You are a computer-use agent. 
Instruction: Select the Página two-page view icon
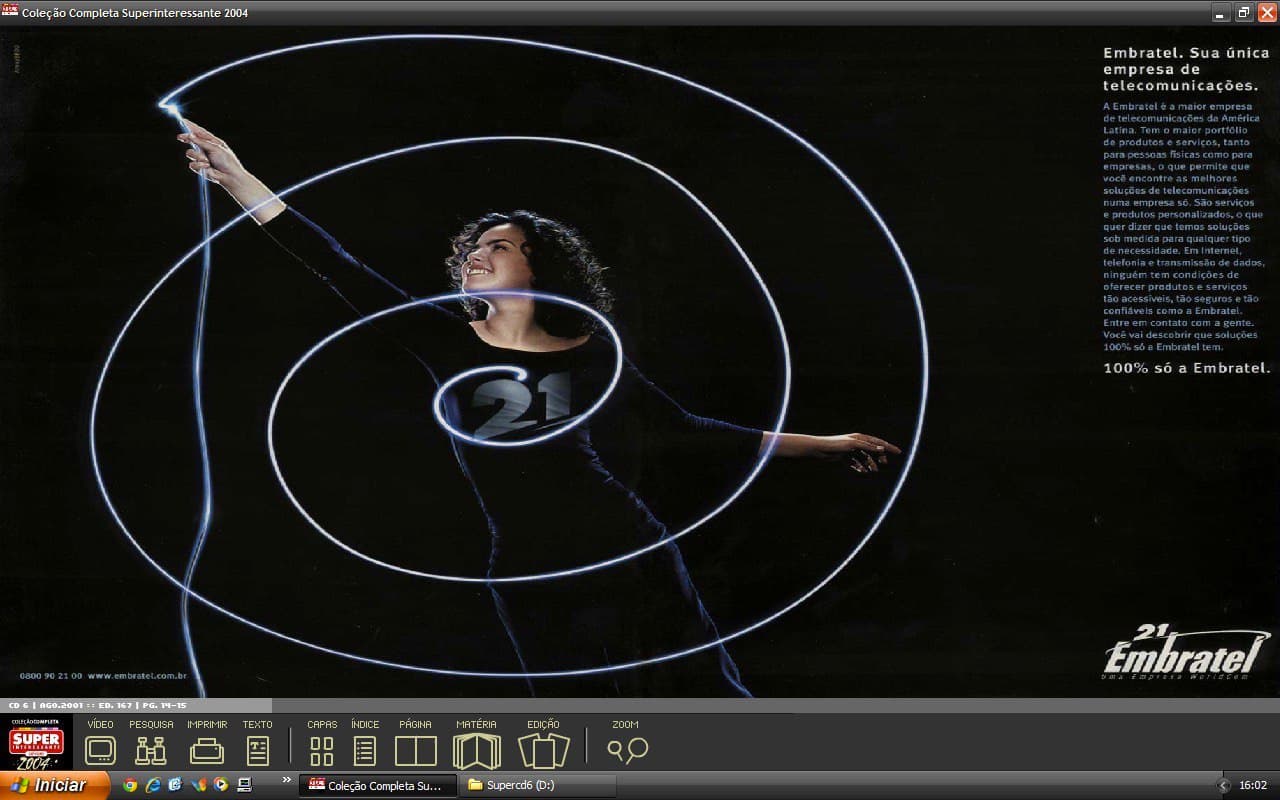pyautogui.click(x=416, y=751)
